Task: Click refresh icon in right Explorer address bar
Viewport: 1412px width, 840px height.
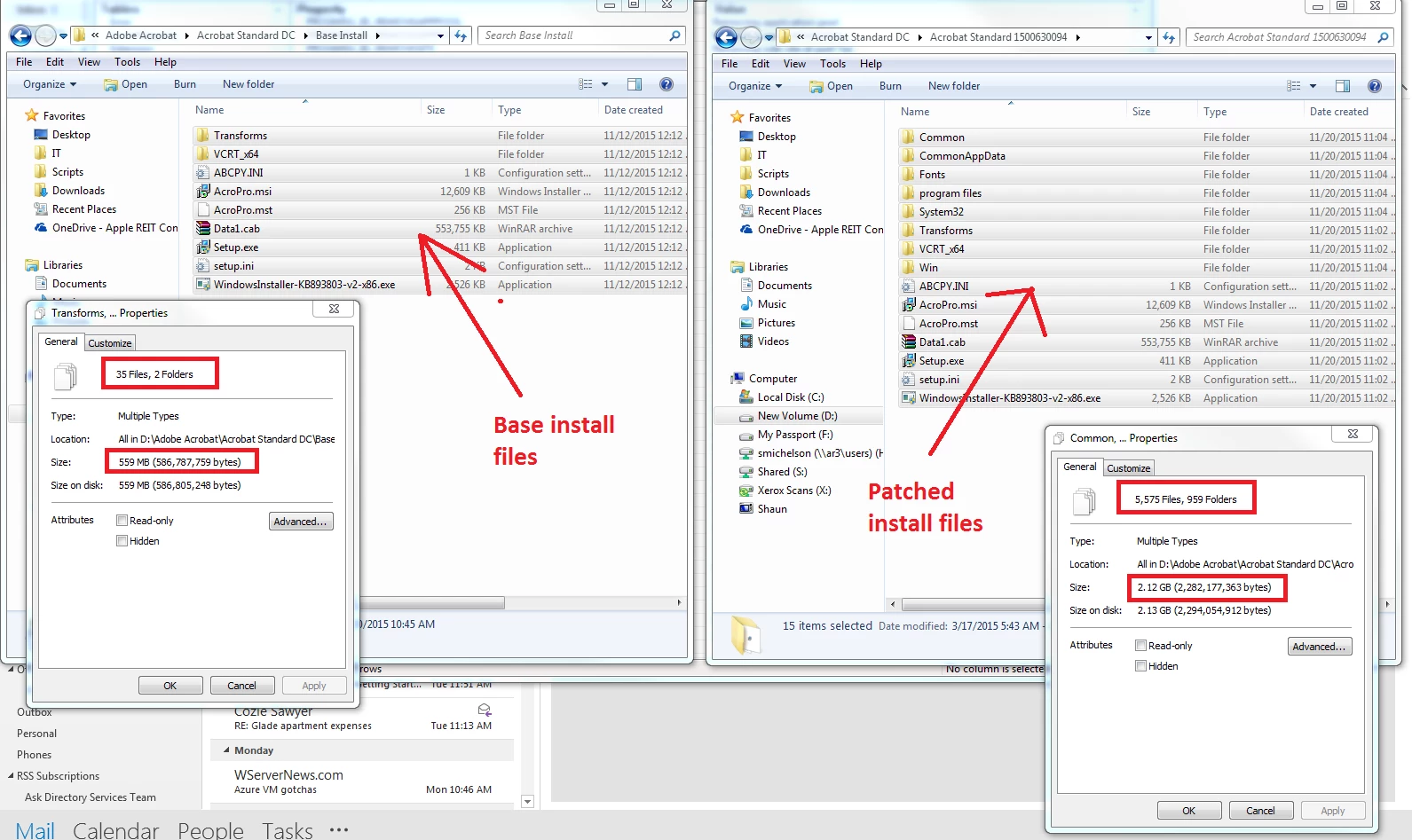Action: coord(1169,37)
